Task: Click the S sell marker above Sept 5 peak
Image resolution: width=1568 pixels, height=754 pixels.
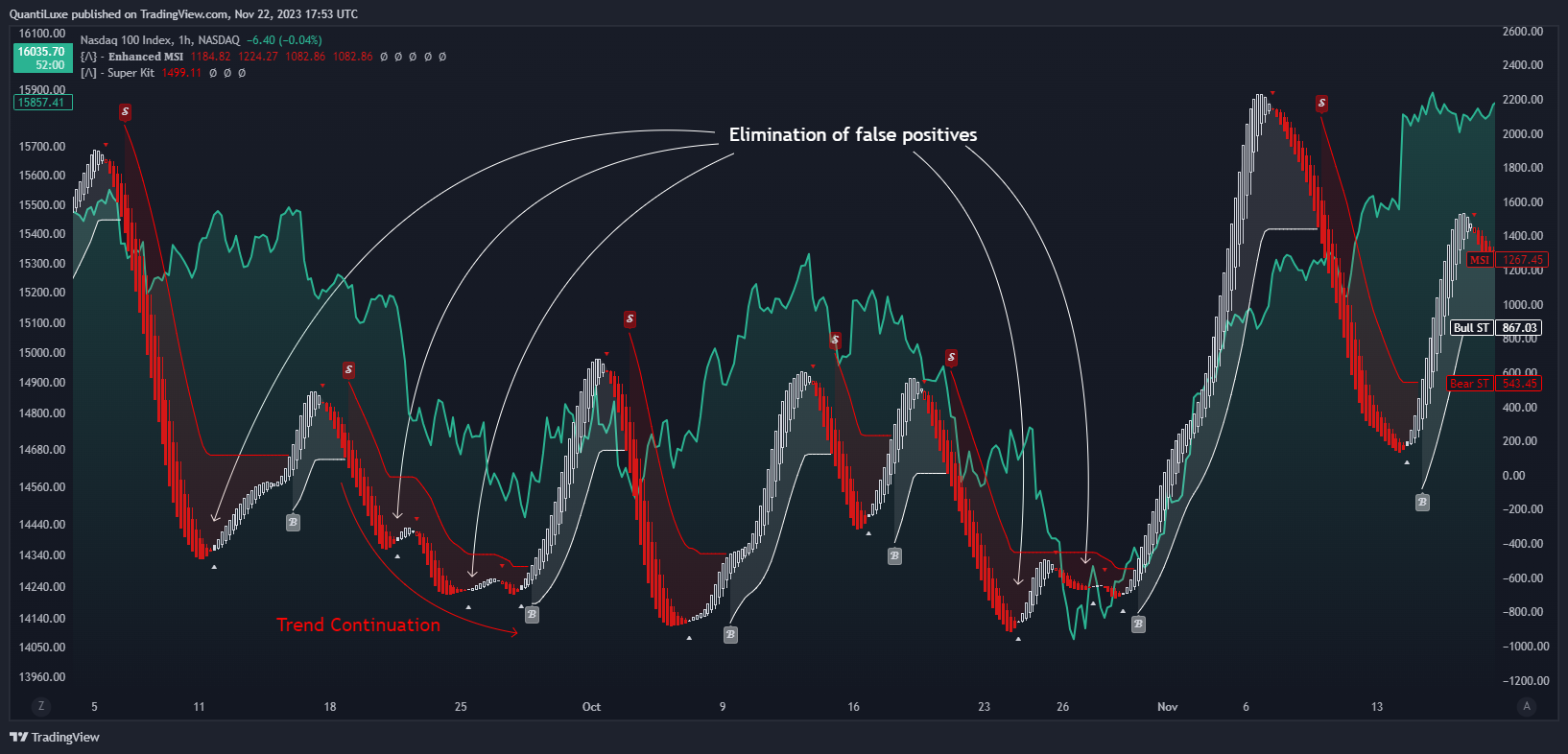Action: (125, 112)
